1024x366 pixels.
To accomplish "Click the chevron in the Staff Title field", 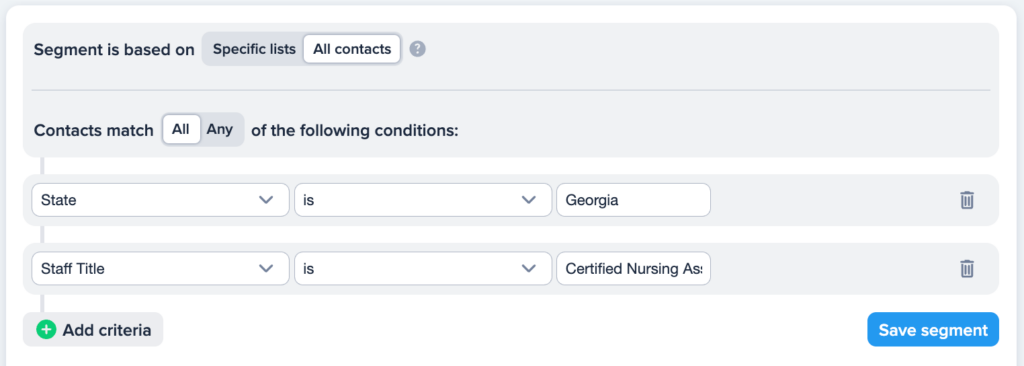I will point(265,269).
